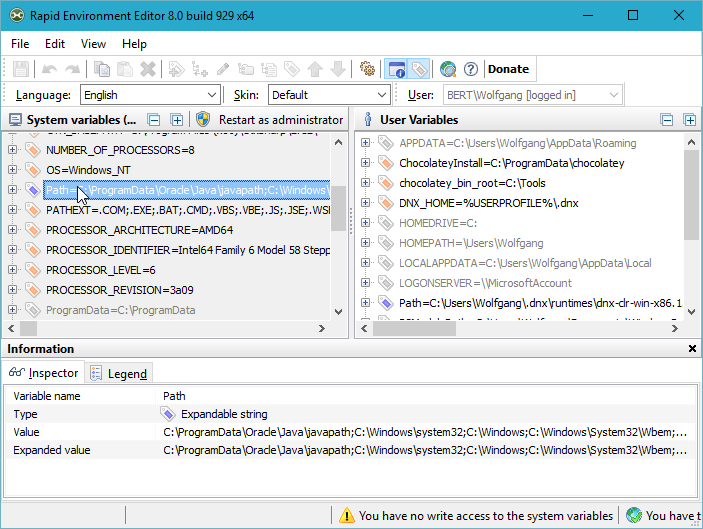Expand the PATHEXT variable node
Screen dimensions: 703x529
[x=12, y=209]
